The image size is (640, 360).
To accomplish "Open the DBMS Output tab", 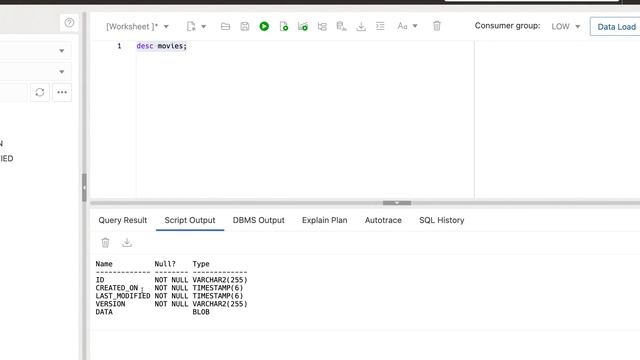I will 258,220.
